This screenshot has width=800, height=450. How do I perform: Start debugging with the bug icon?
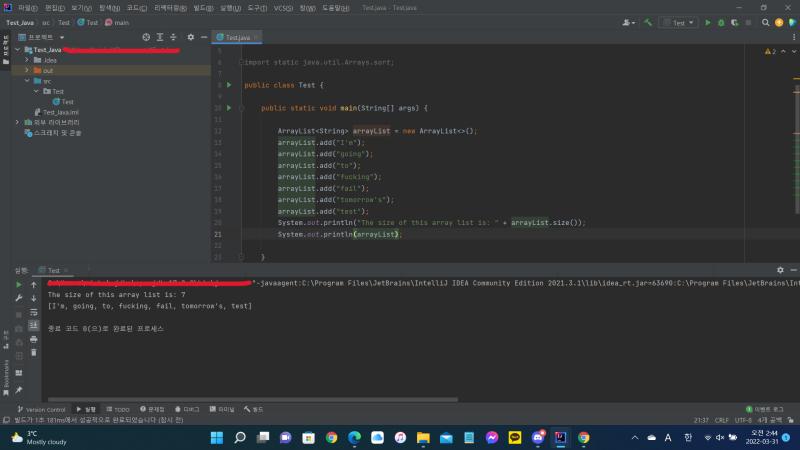[x=721, y=23]
